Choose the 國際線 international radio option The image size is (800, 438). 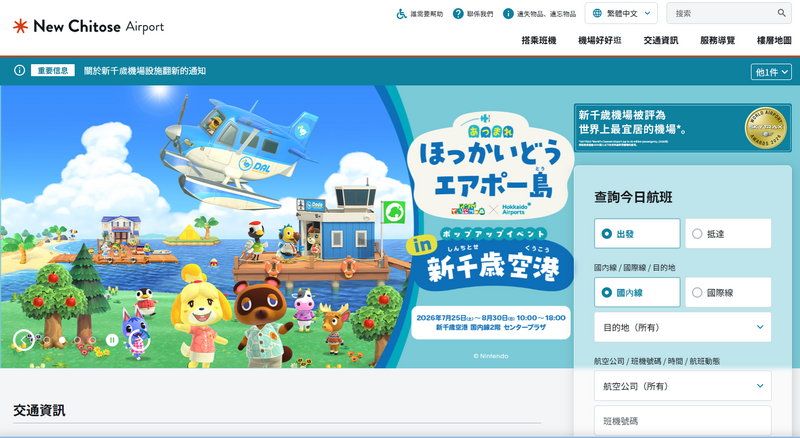pyautogui.click(x=728, y=293)
